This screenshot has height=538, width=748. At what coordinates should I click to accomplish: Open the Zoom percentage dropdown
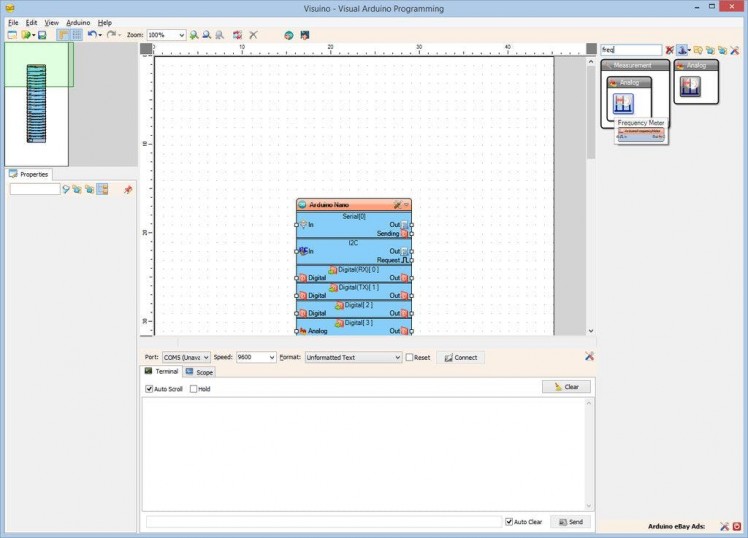tap(181, 35)
